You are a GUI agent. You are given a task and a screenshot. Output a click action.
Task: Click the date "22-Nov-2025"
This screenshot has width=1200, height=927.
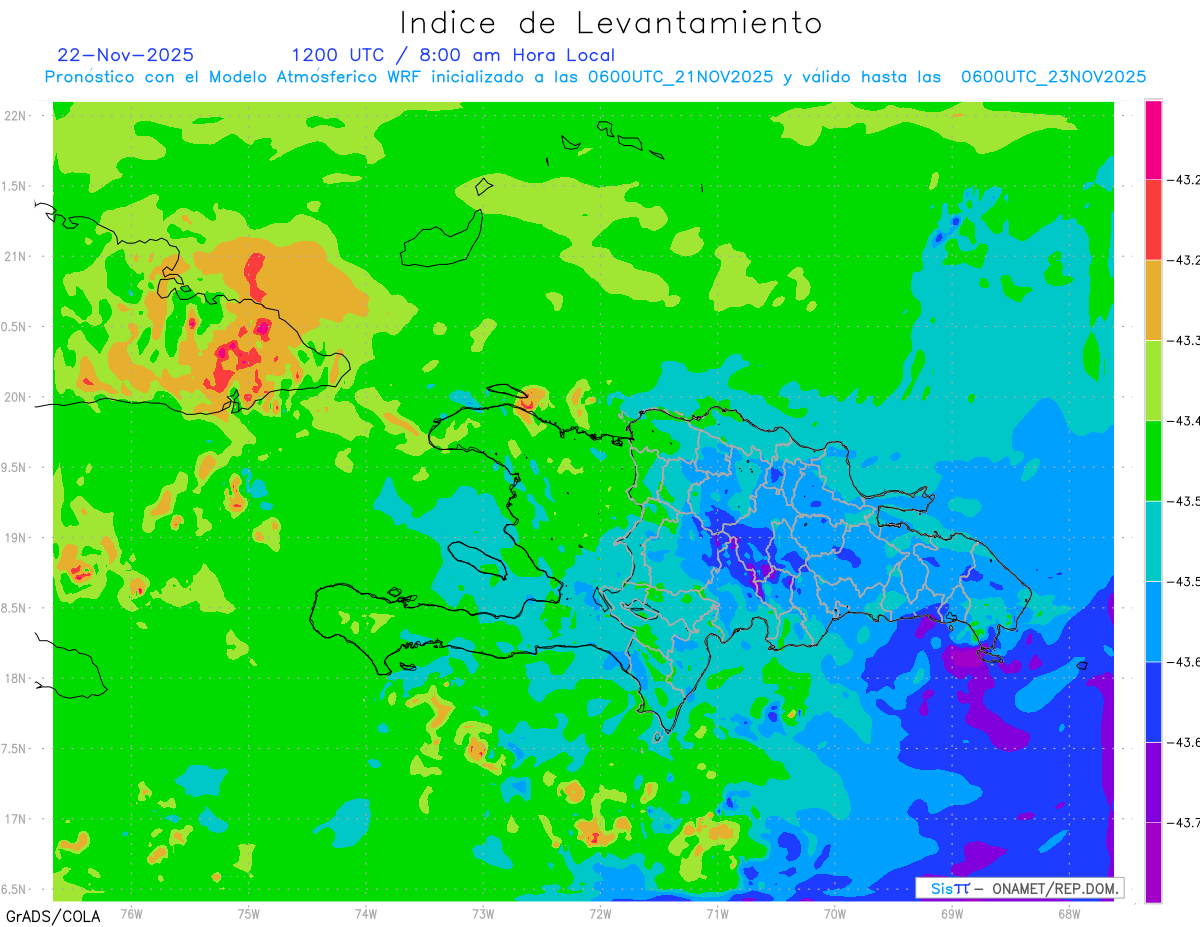pos(126,55)
